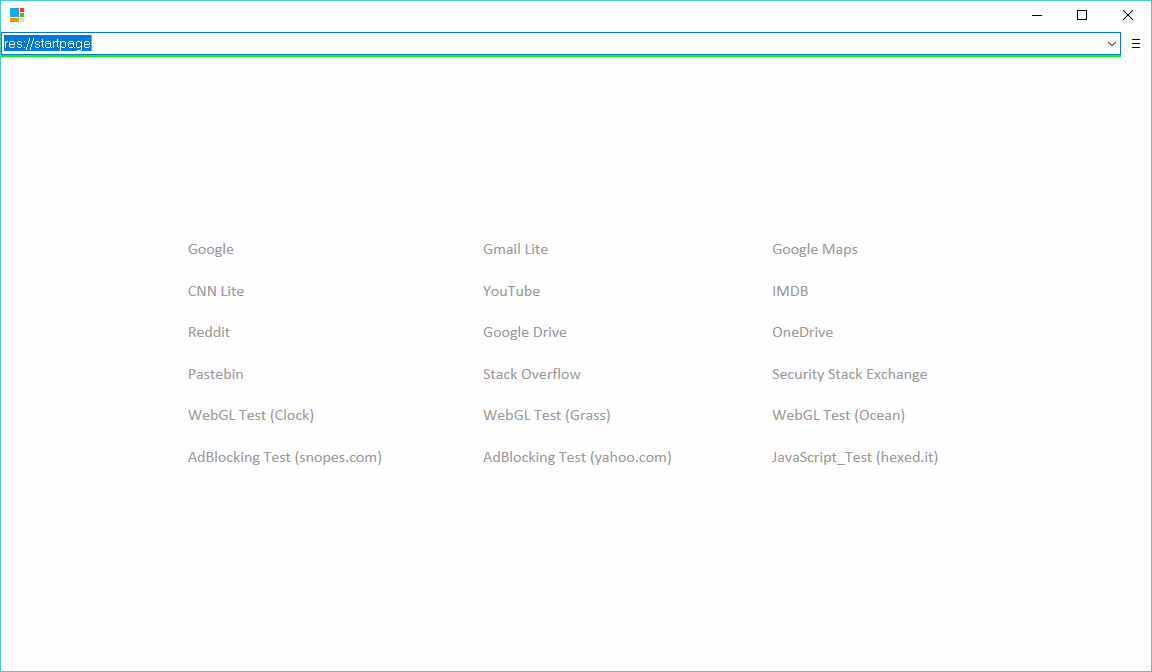Image resolution: width=1152 pixels, height=672 pixels.
Task: Go to the YouTube link
Action: pyautogui.click(x=511, y=291)
